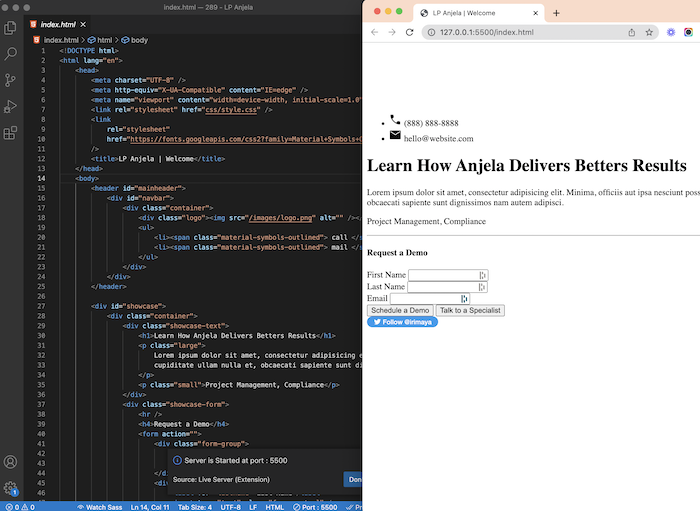Click Watch Sass in status bar
The height and width of the screenshot is (511, 700).
[100, 507]
